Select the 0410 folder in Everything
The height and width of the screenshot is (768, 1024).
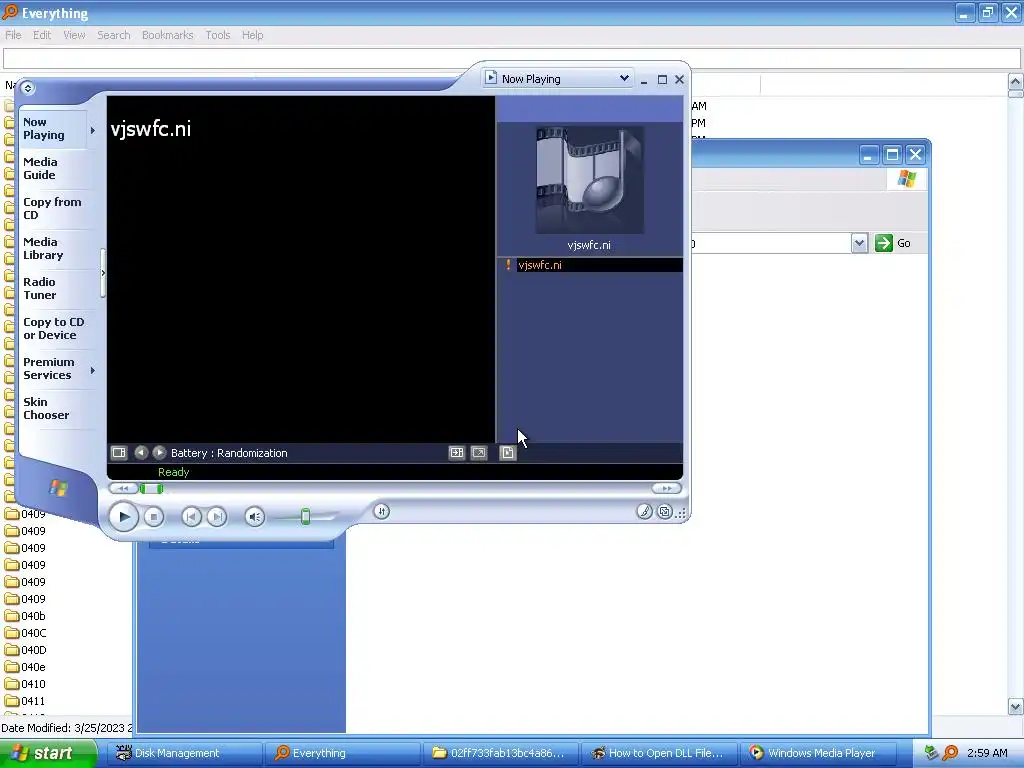pos(26,684)
